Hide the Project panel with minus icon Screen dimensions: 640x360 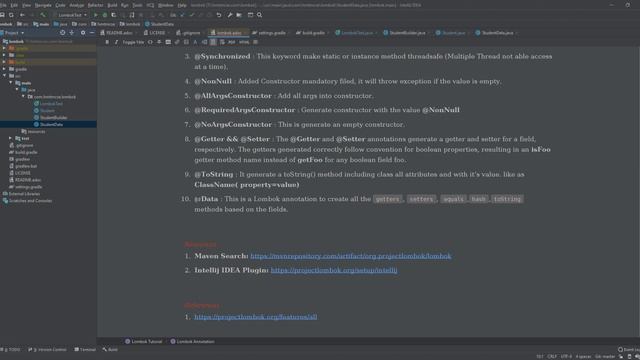[92, 33]
